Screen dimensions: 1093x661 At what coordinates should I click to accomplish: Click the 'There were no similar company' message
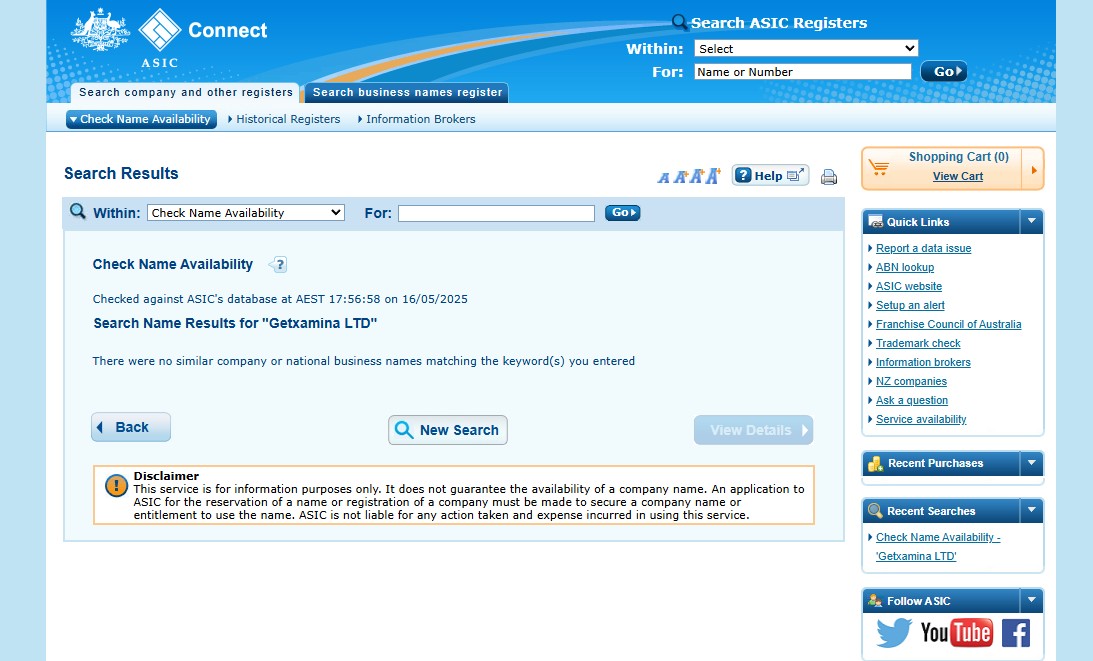pyautogui.click(x=364, y=361)
